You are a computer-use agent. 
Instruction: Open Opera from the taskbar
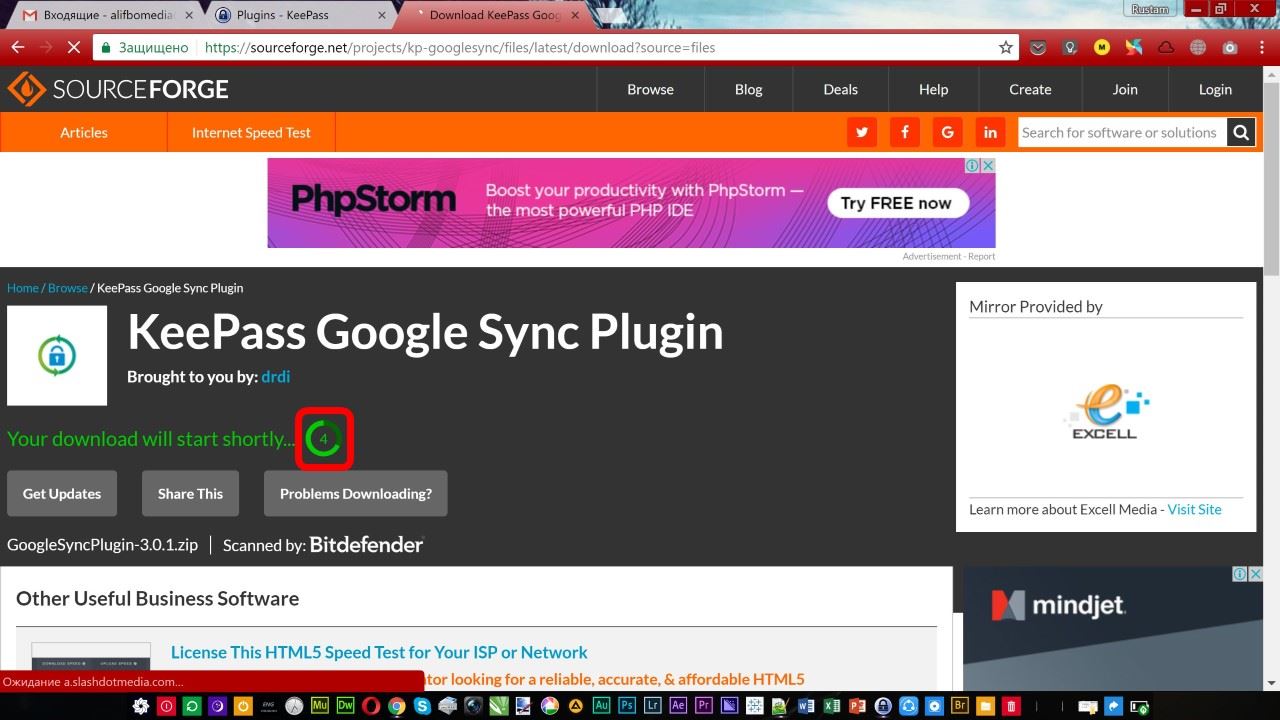tap(371, 706)
